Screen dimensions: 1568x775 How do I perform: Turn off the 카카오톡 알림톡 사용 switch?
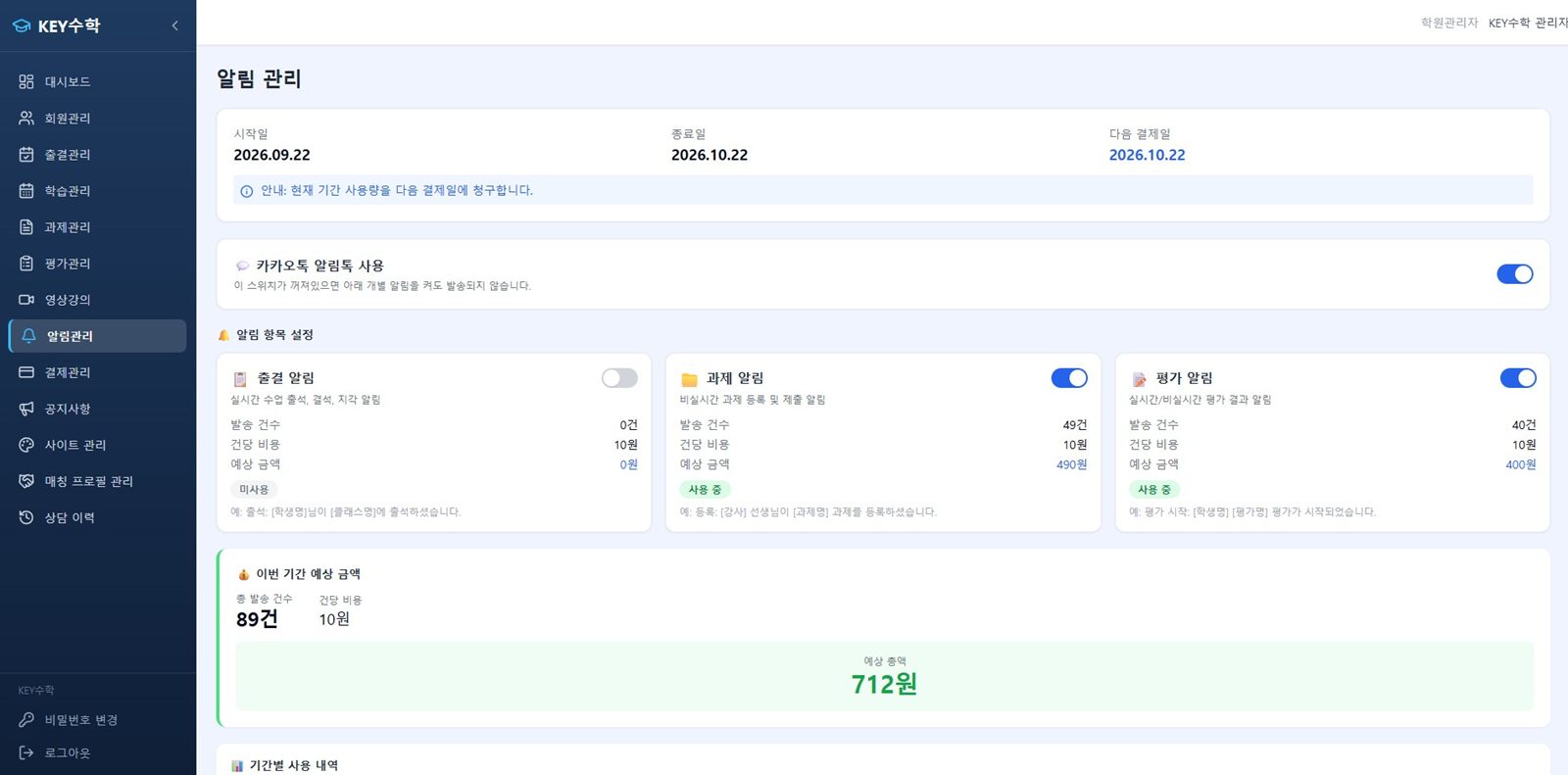1514,274
